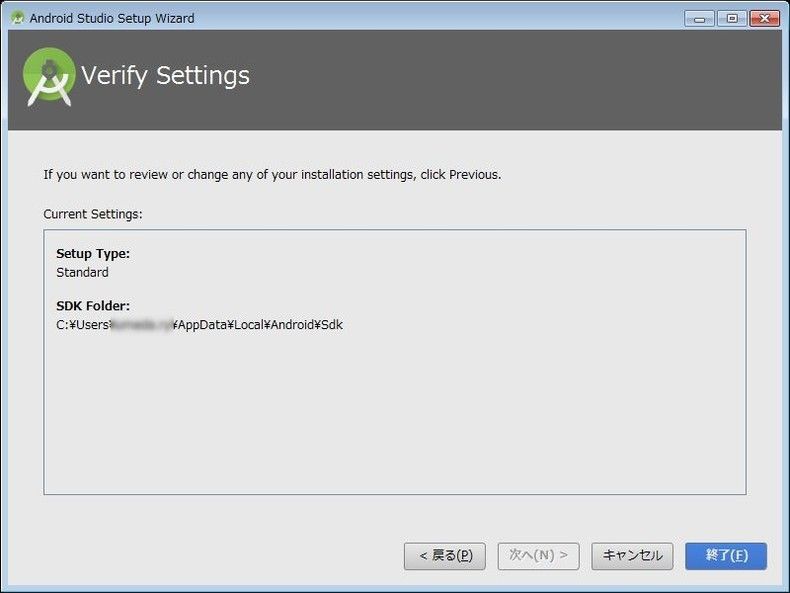
Task: Click the installation settings instruction sentence
Action: pos(272,174)
